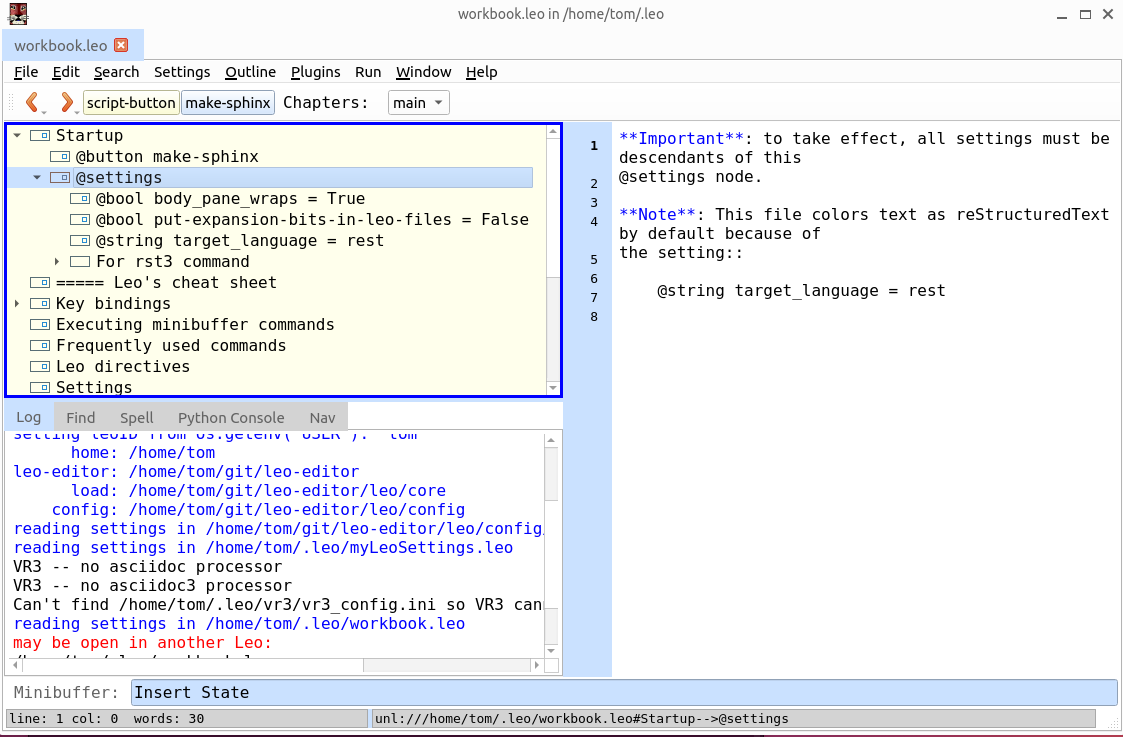Click the Leo logo in the title bar
Screen dimensions: 1123x737
[16, 15]
